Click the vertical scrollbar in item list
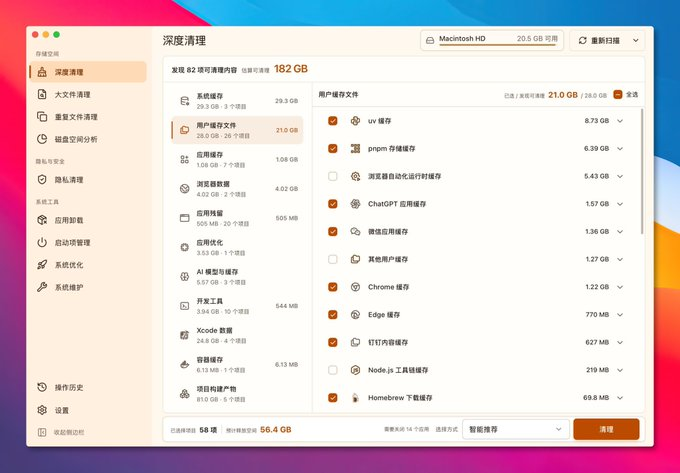This screenshot has width=680, height=473. (642, 171)
